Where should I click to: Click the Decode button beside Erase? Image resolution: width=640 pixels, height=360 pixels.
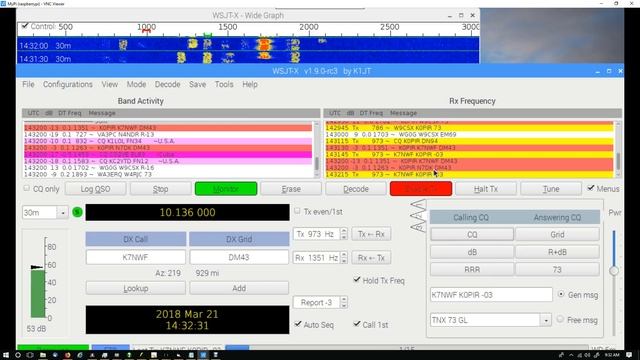coord(356,189)
